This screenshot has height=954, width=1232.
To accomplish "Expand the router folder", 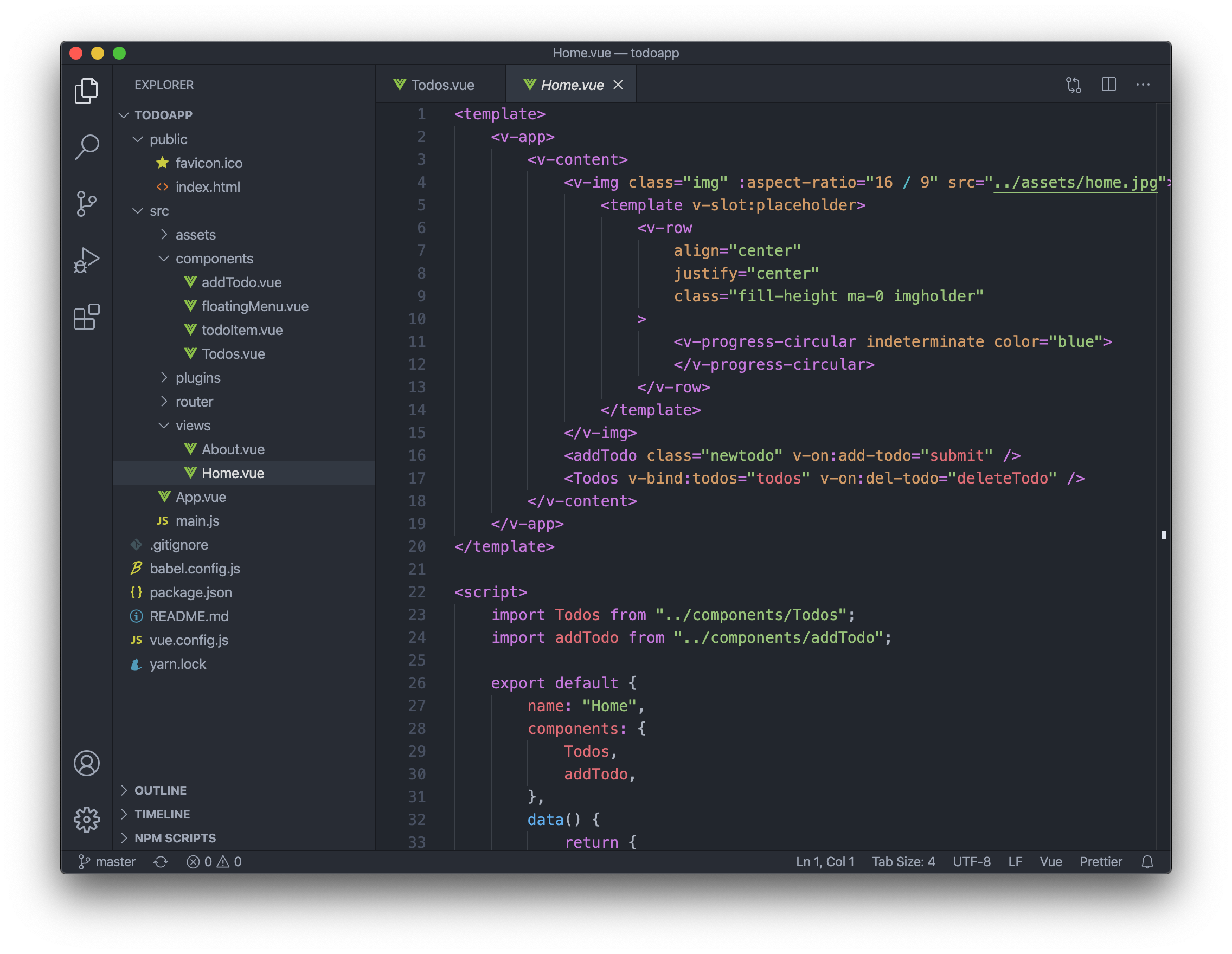I will [243, 402].
